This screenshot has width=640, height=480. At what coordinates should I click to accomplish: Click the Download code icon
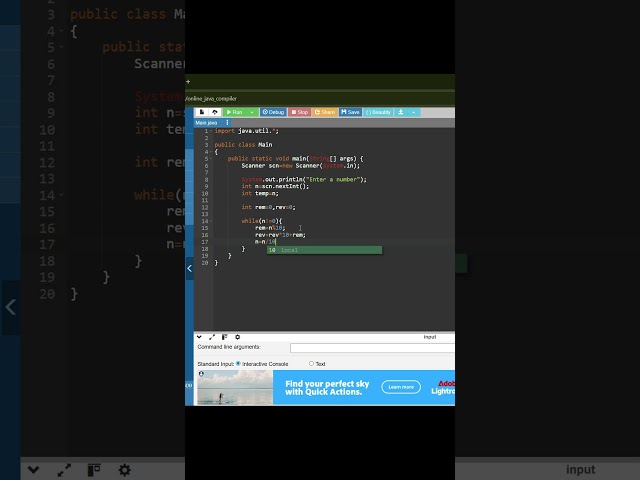(x=401, y=112)
